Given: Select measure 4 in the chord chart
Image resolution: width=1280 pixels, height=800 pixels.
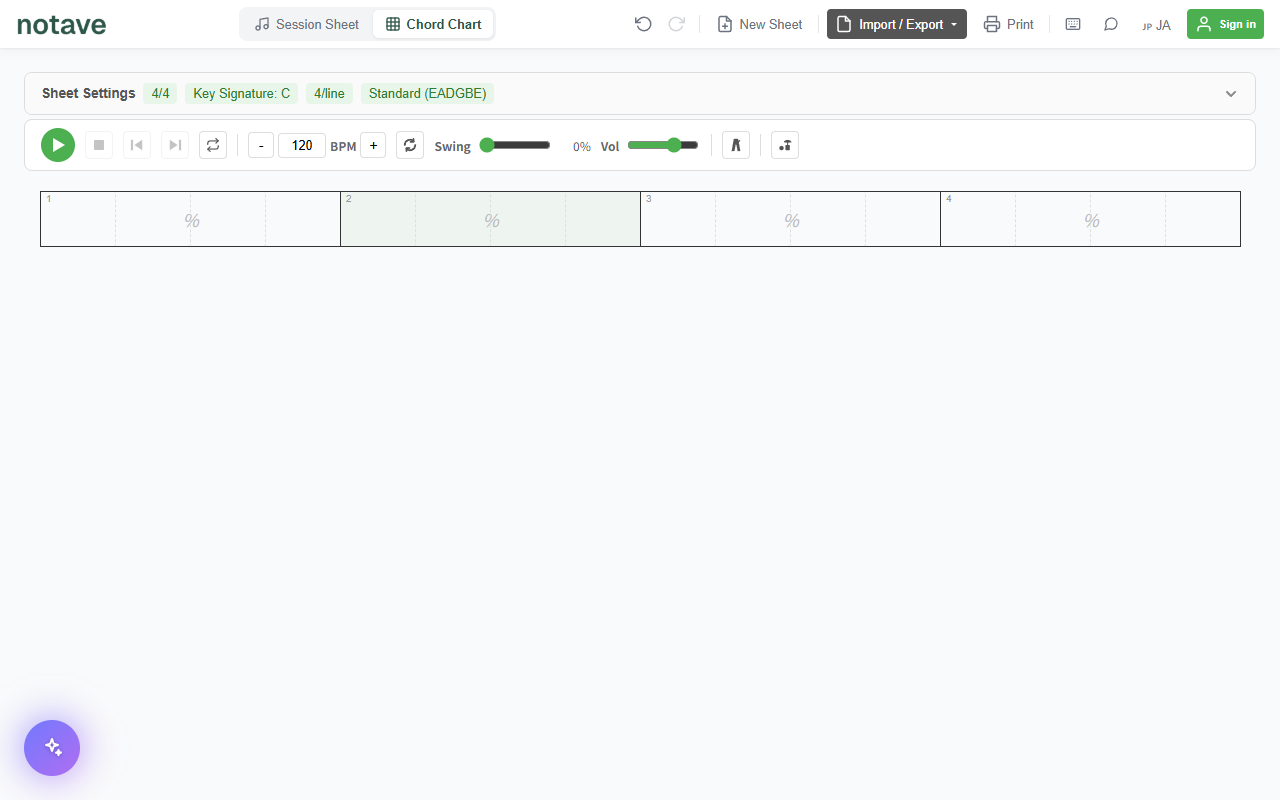Looking at the screenshot, I should 1091,219.
